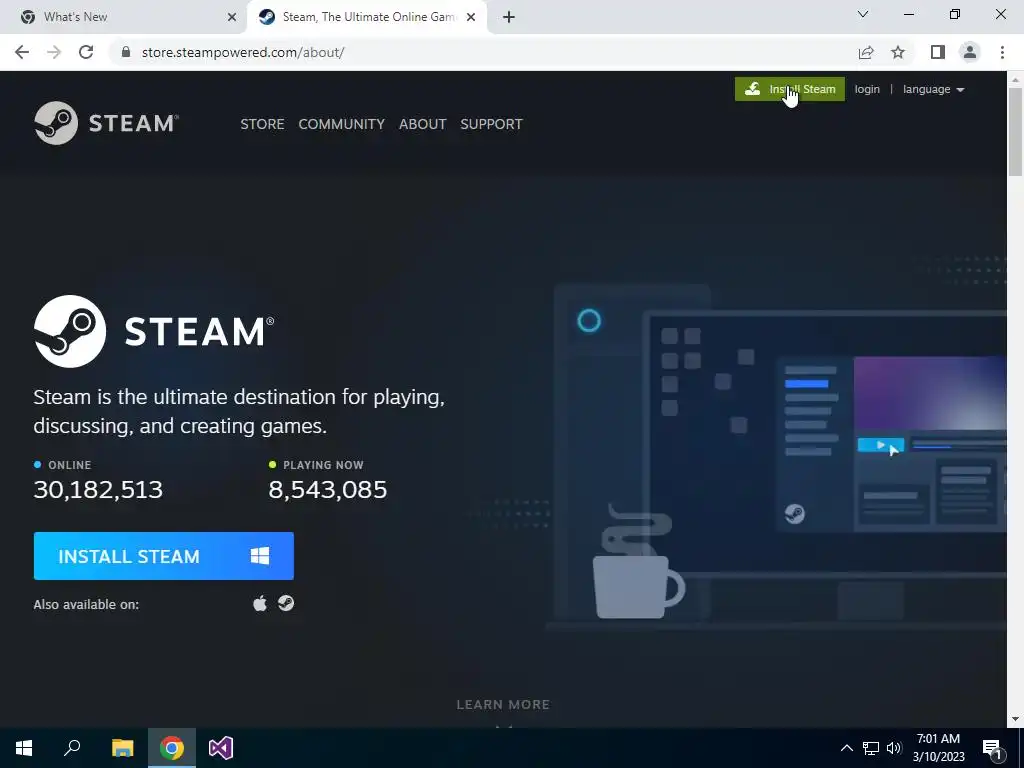Click the Chrome taskbar icon
The width and height of the screenshot is (1024, 768).
(x=172, y=748)
